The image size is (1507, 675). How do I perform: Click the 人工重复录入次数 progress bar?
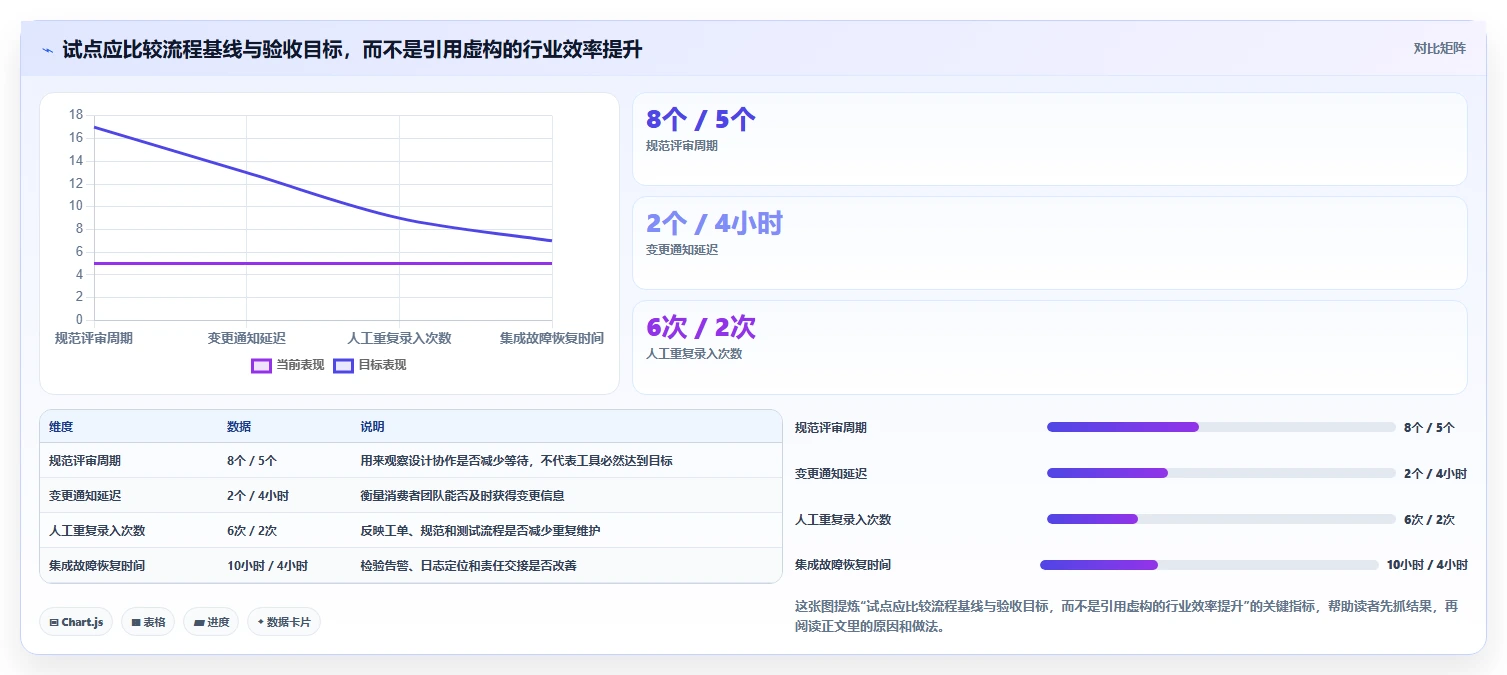(1221, 519)
